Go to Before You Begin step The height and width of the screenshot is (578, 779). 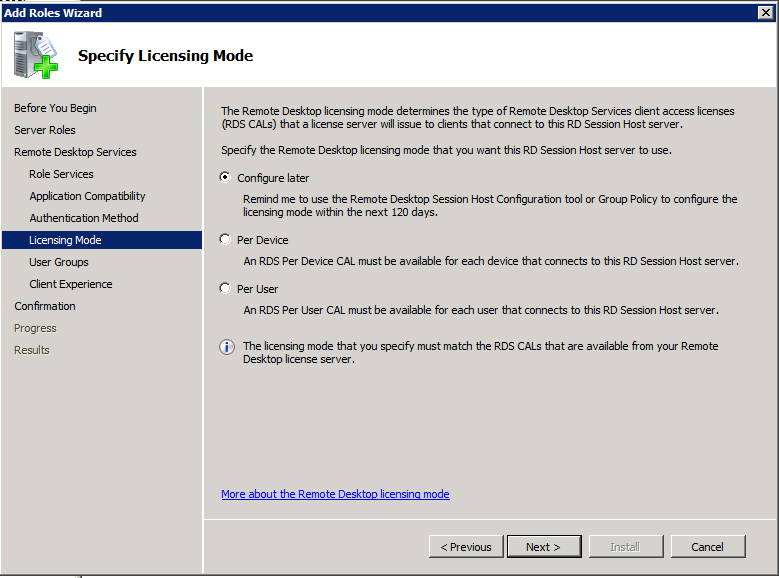point(55,108)
